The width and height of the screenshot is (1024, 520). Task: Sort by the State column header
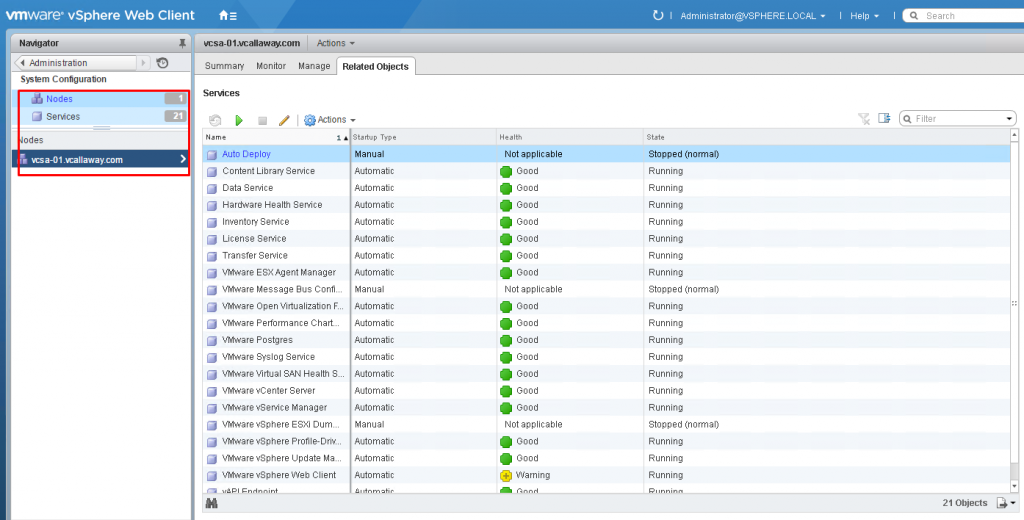click(826, 137)
